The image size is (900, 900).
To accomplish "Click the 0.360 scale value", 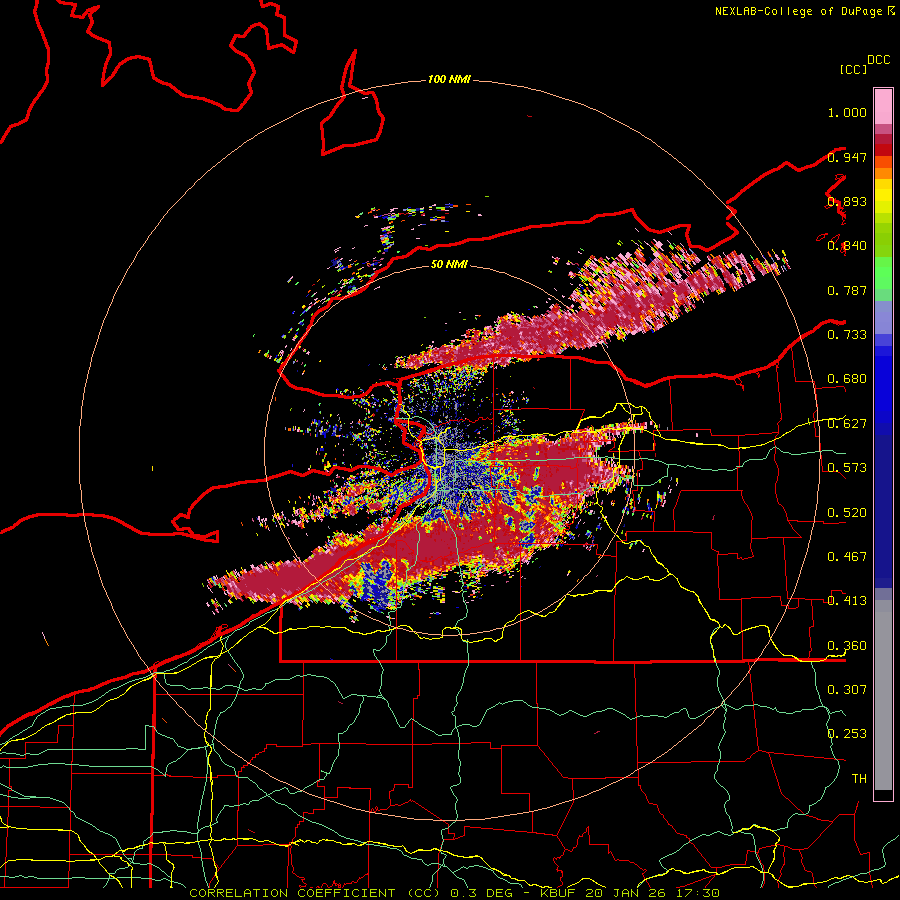I will (x=847, y=646).
